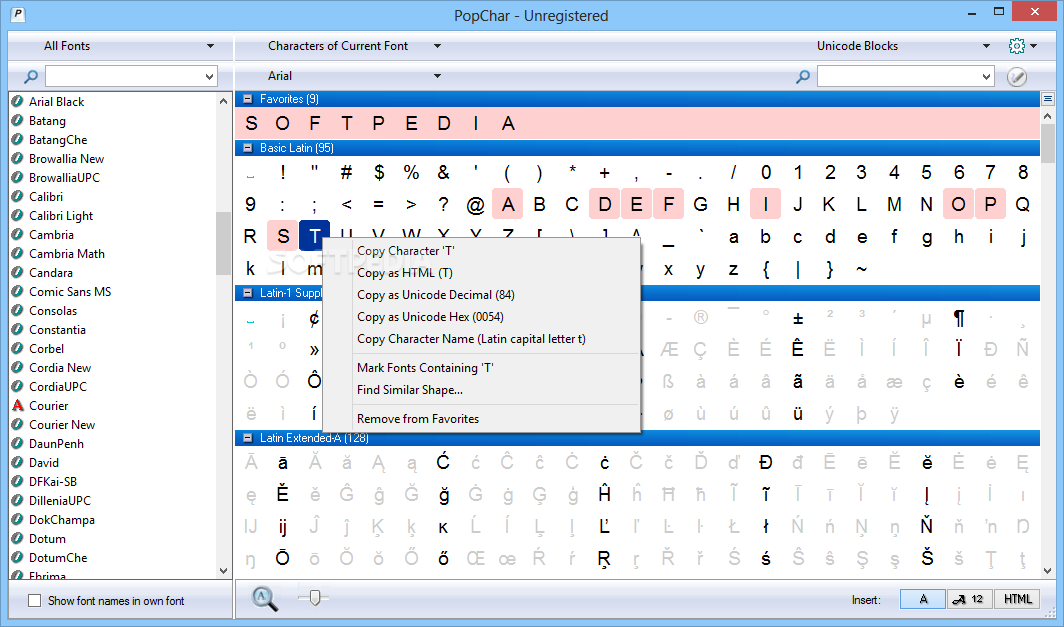Select the Ð character in Latin Extended-A

pos(765,463)
